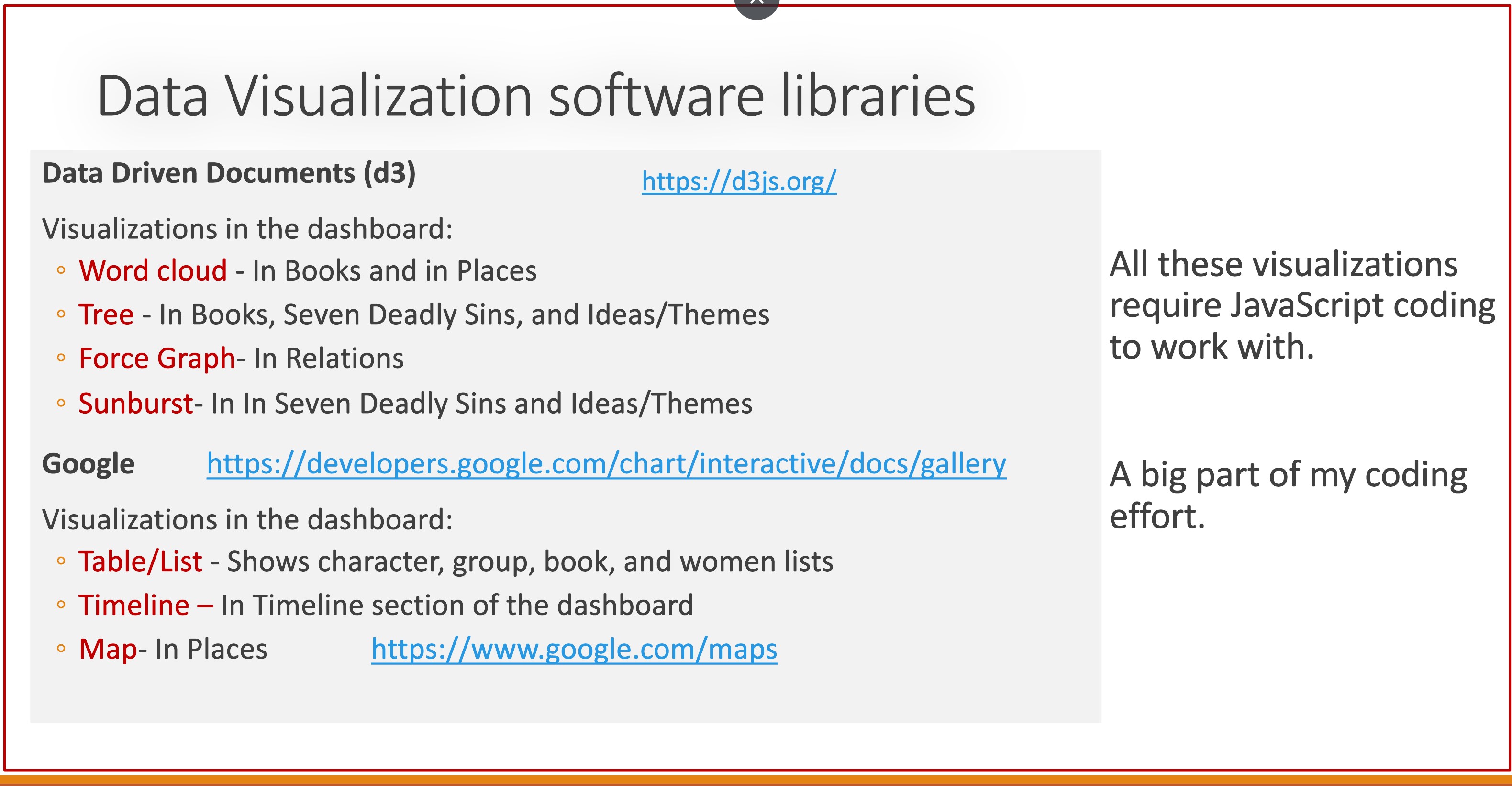This screenshot has width=1512, height=786.
Task: Click 'Visualizations in the dashboard:' under Google heading
Action: click(247, 519)
